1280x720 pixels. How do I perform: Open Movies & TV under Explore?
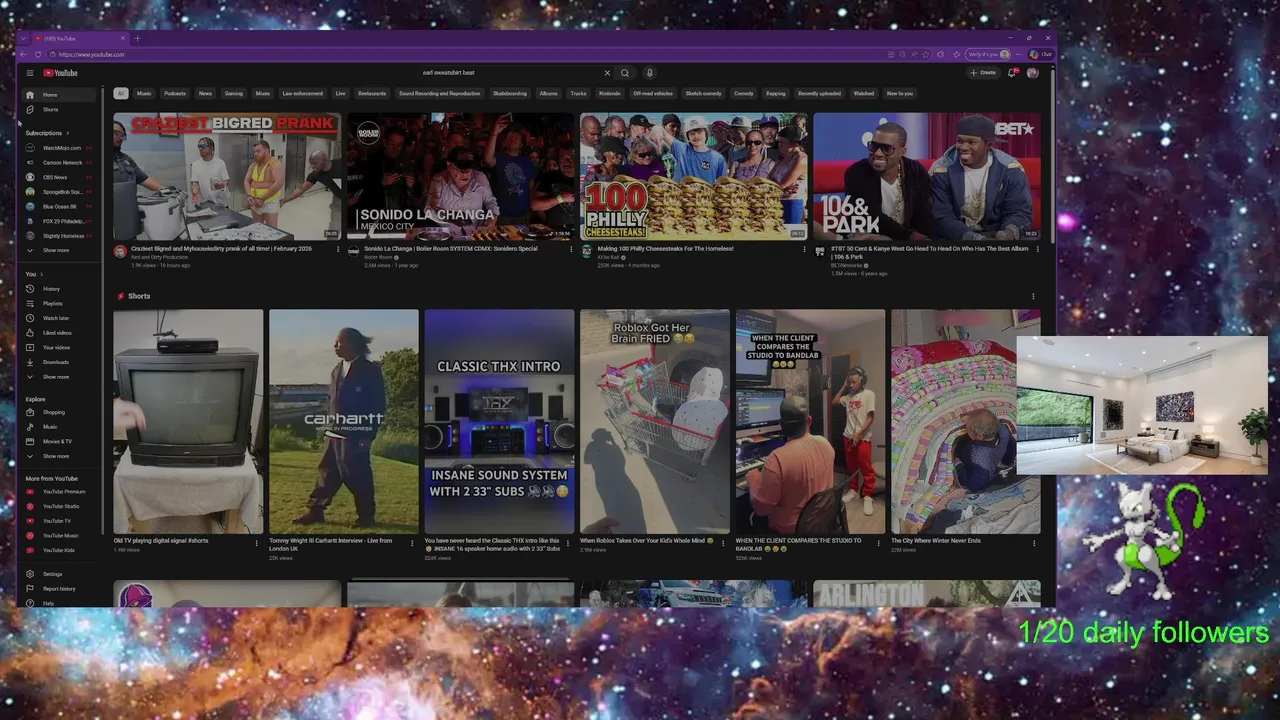pyautogui.click(x=60, y=441)
